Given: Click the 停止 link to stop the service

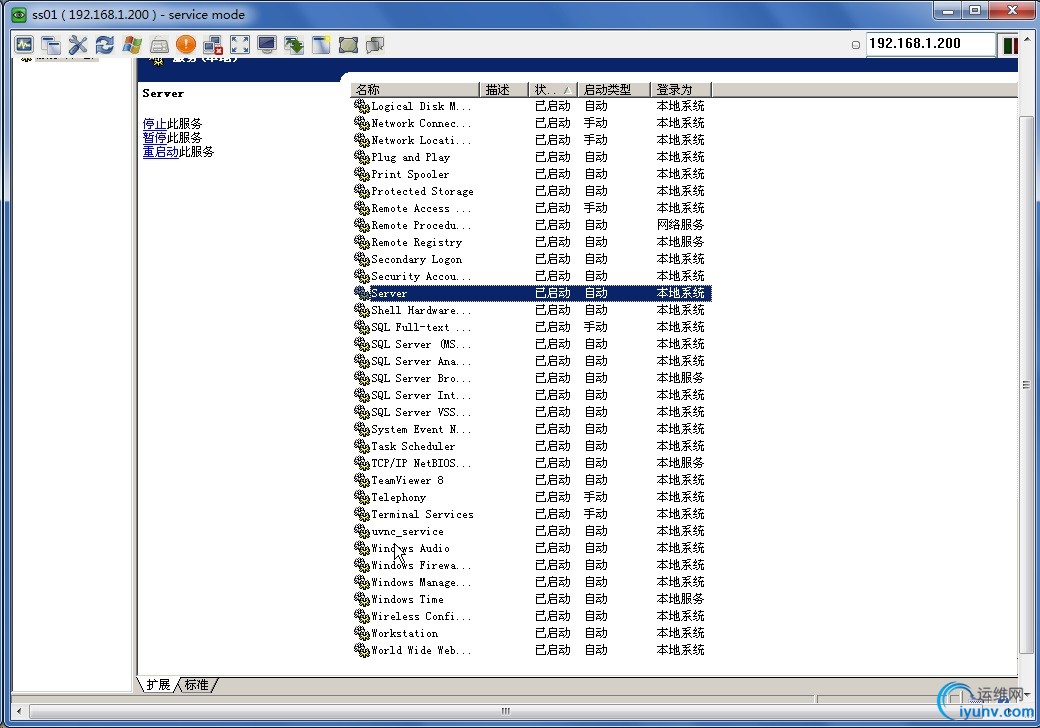Looking at the screenshot, I should 155,124.
